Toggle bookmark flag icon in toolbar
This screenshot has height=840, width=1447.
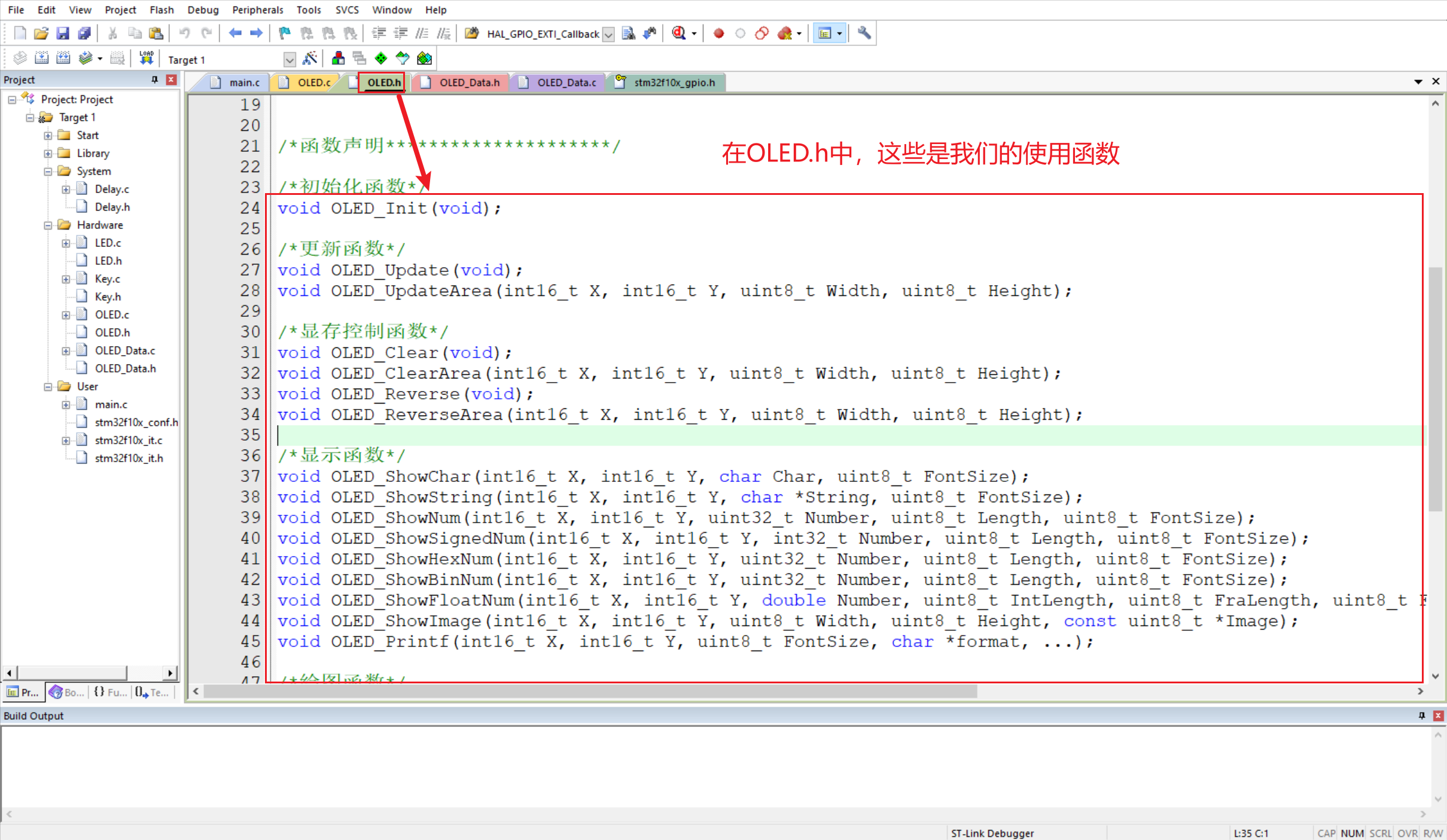pos(285,33)
